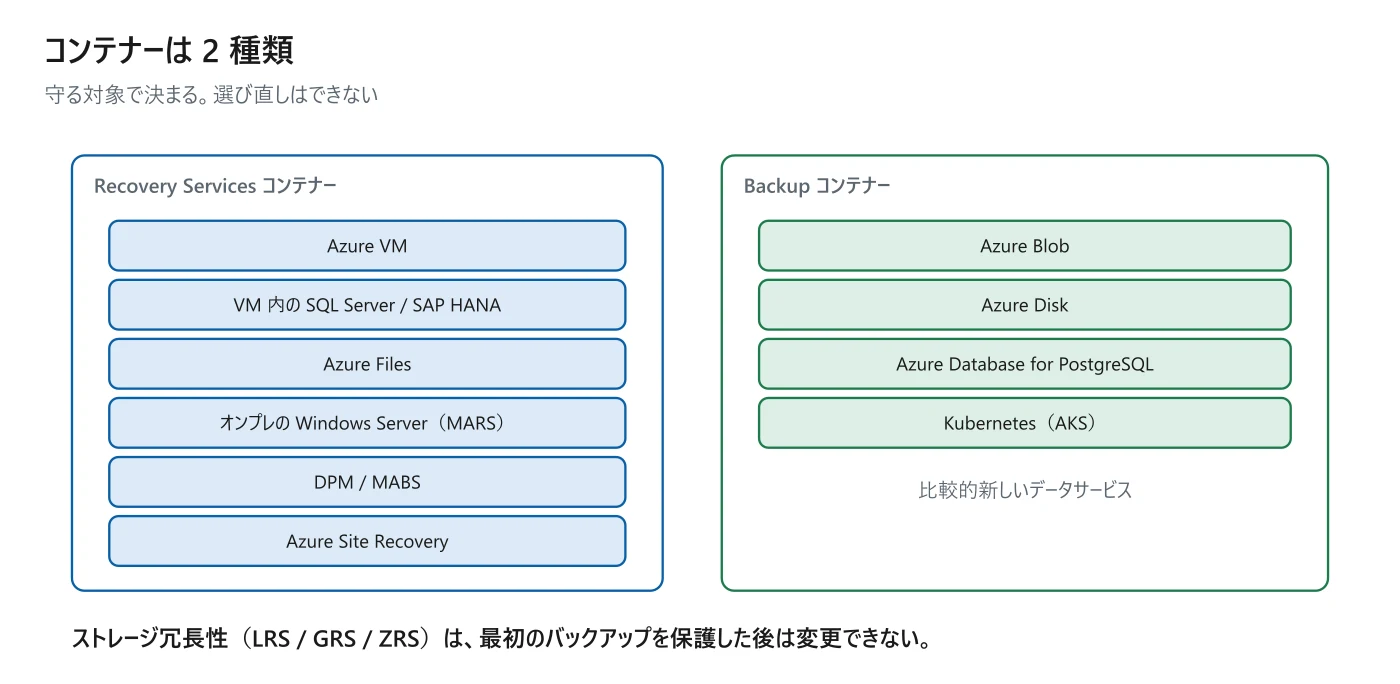Click the Backup コンテナー heading
Screen dimensions: 1400x684
pyautogui.click(x=817, y=186)
